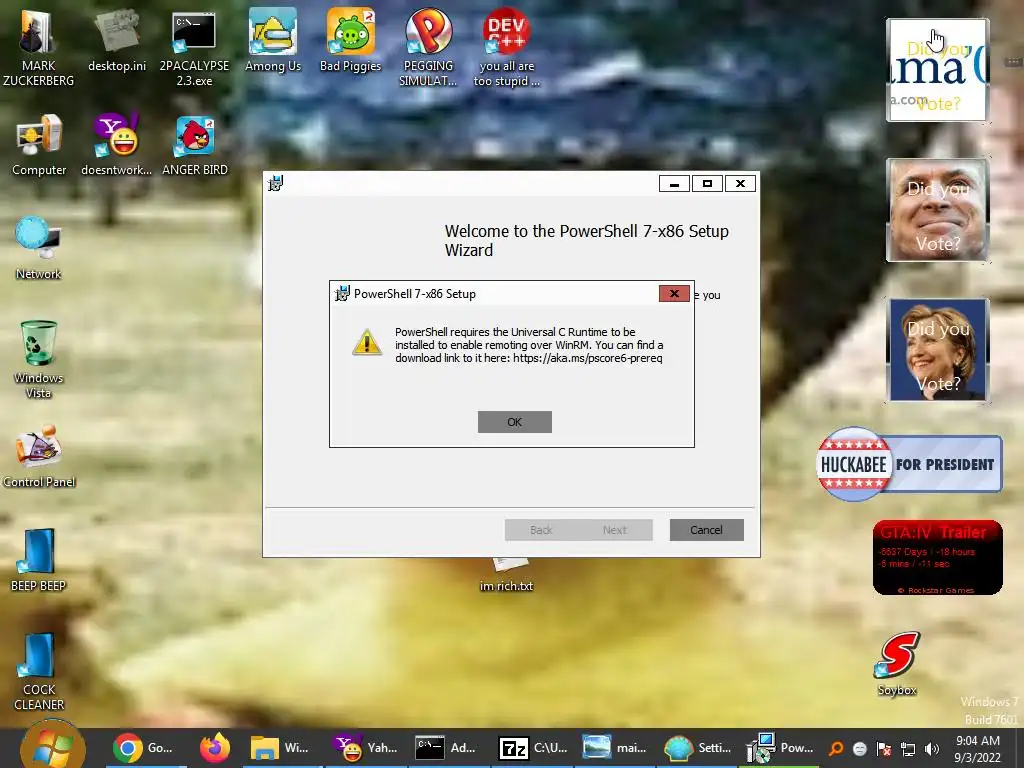Switch to the PowerShell installer taskbar item
The image size is (1024, 768).
(780, 748)
